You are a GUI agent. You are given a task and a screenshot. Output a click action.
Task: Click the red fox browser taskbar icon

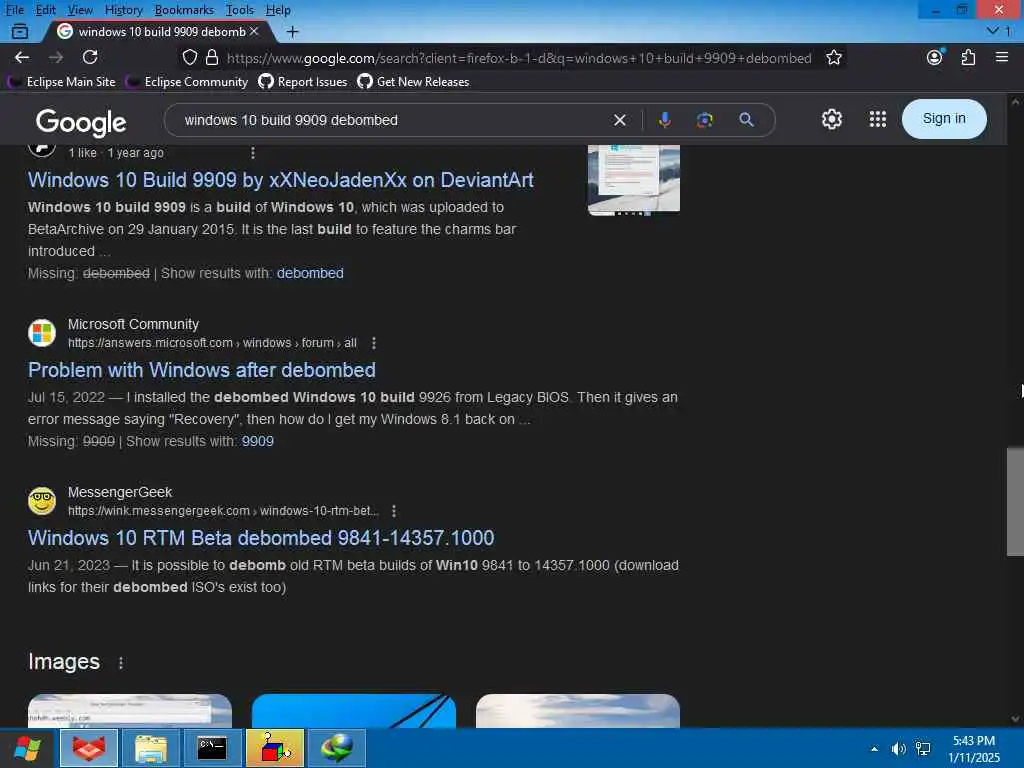[x=89, y=748]
